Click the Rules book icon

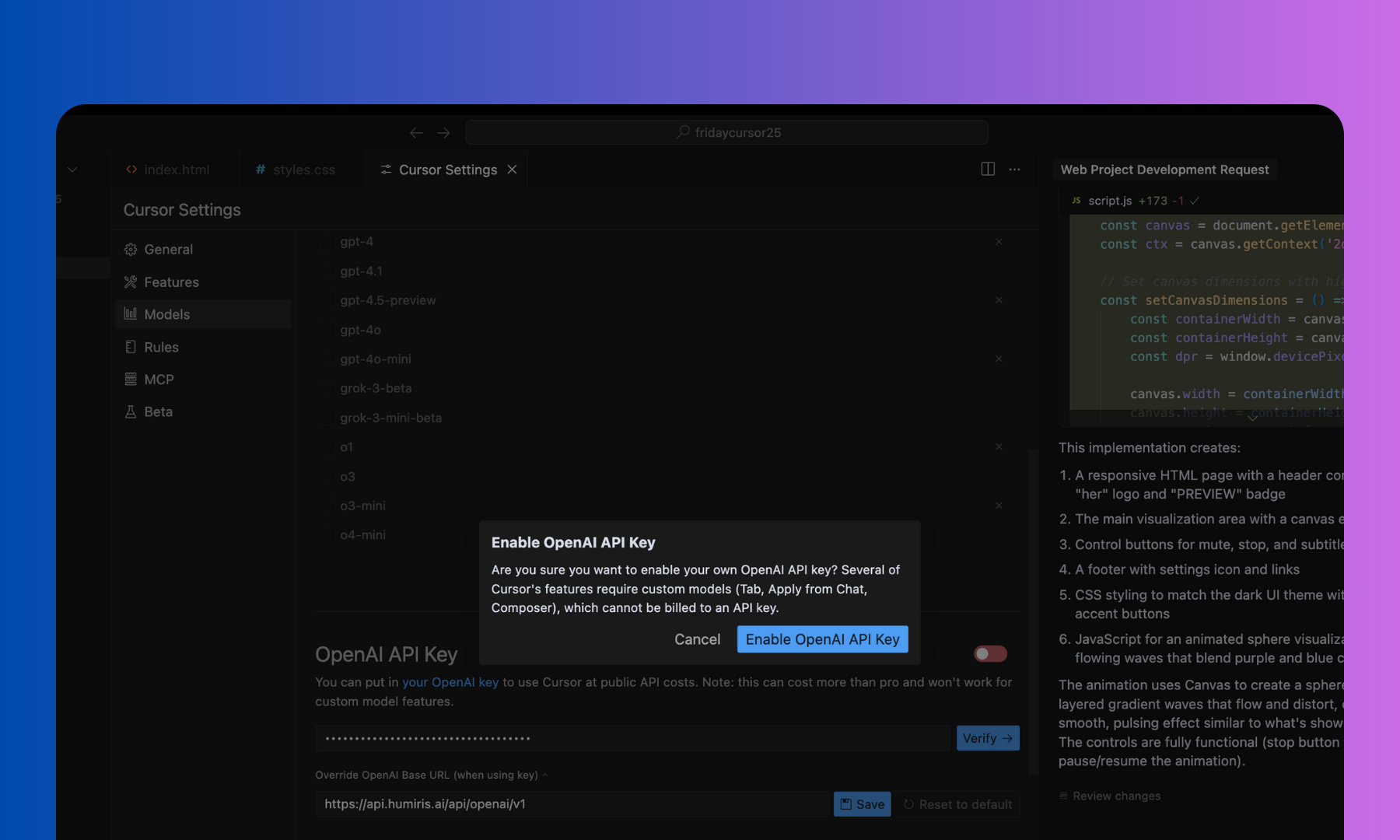(x=131, y=347)
